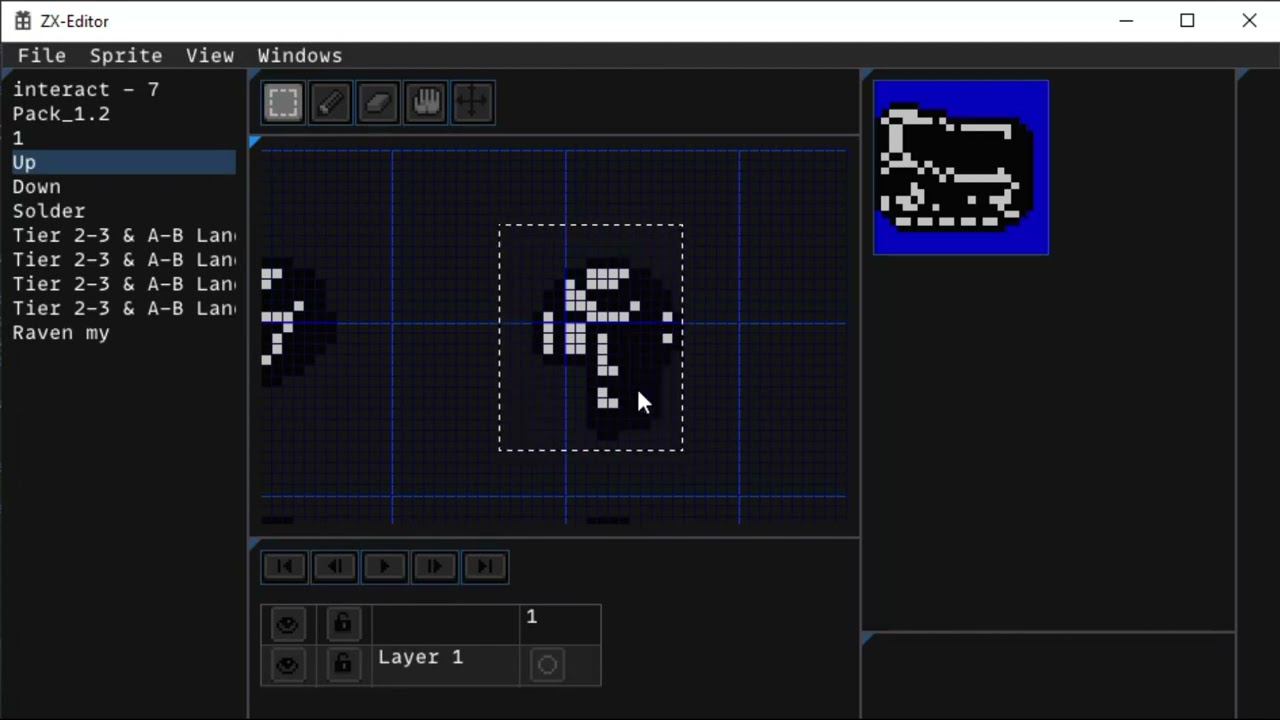Open the File menu
The width and height of the screenshot is (1280, 720).
(x=42, y=56)
